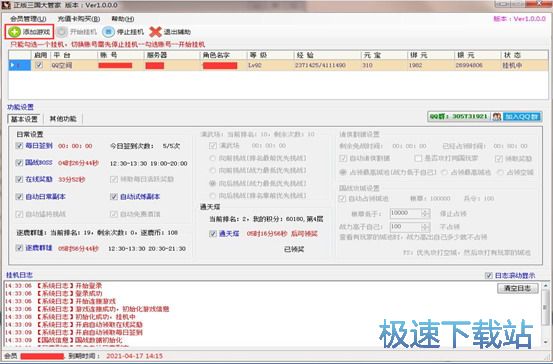Uncheck the 国战BOSS checkbox
This screenshot has width=553, height=364.
click(x=19, y=162)
